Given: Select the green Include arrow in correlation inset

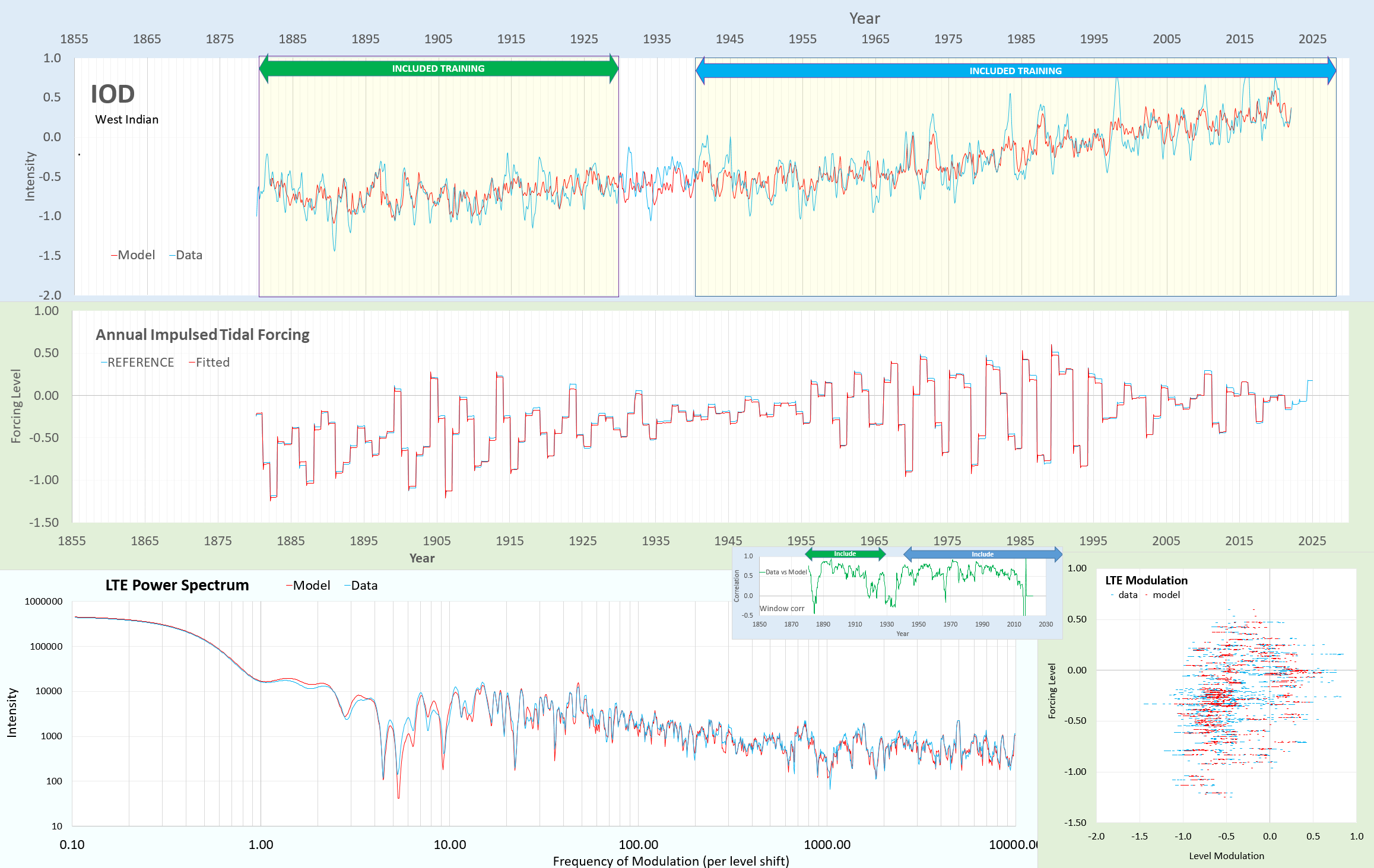Looking at the screenshot, I should pyautogui.click(x=845, y=554).
